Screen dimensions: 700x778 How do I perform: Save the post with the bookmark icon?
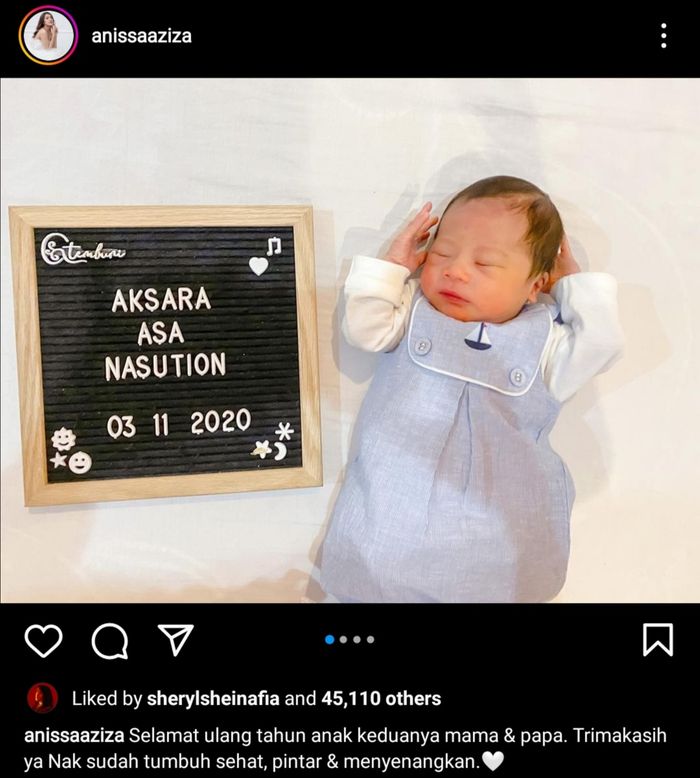point(658,640)
